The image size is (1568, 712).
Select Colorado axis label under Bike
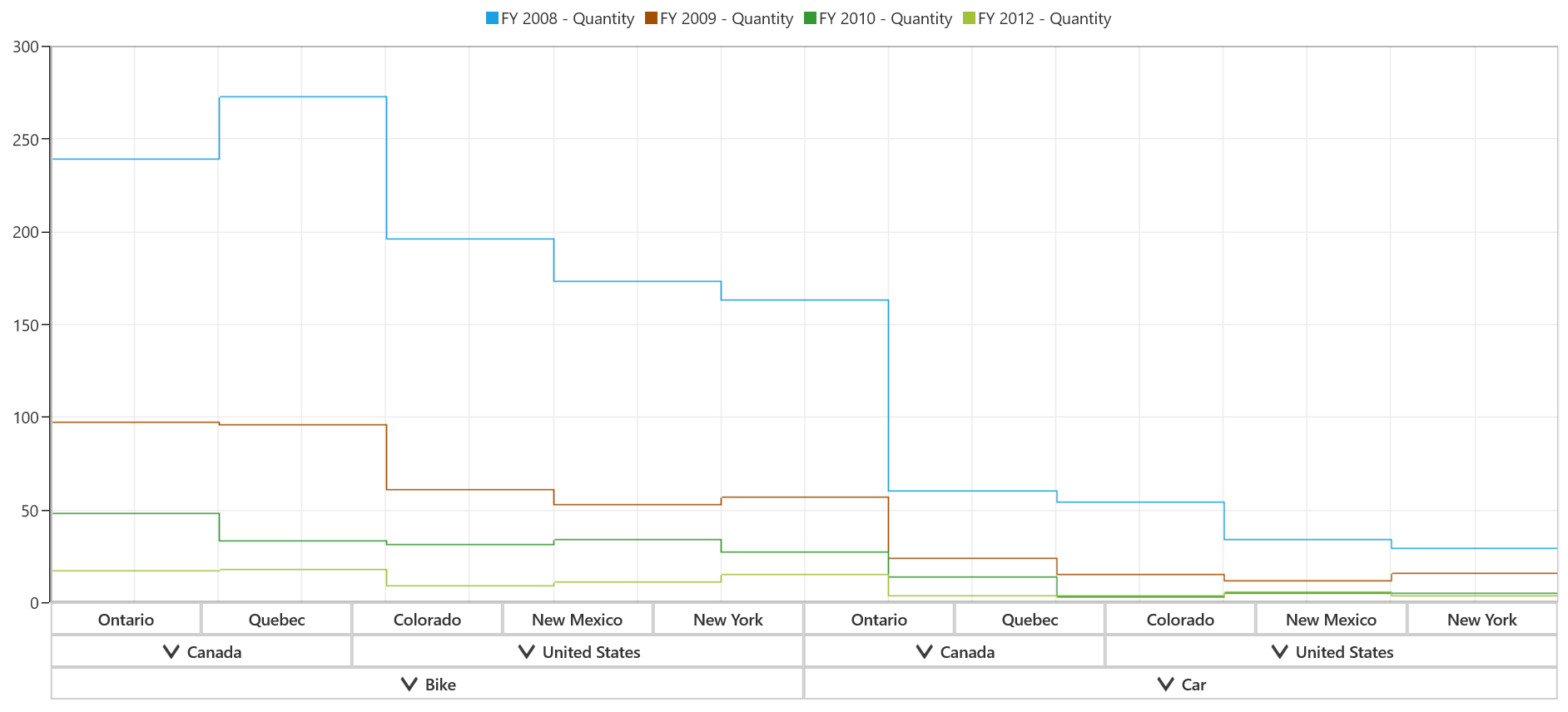click(427, 620)
